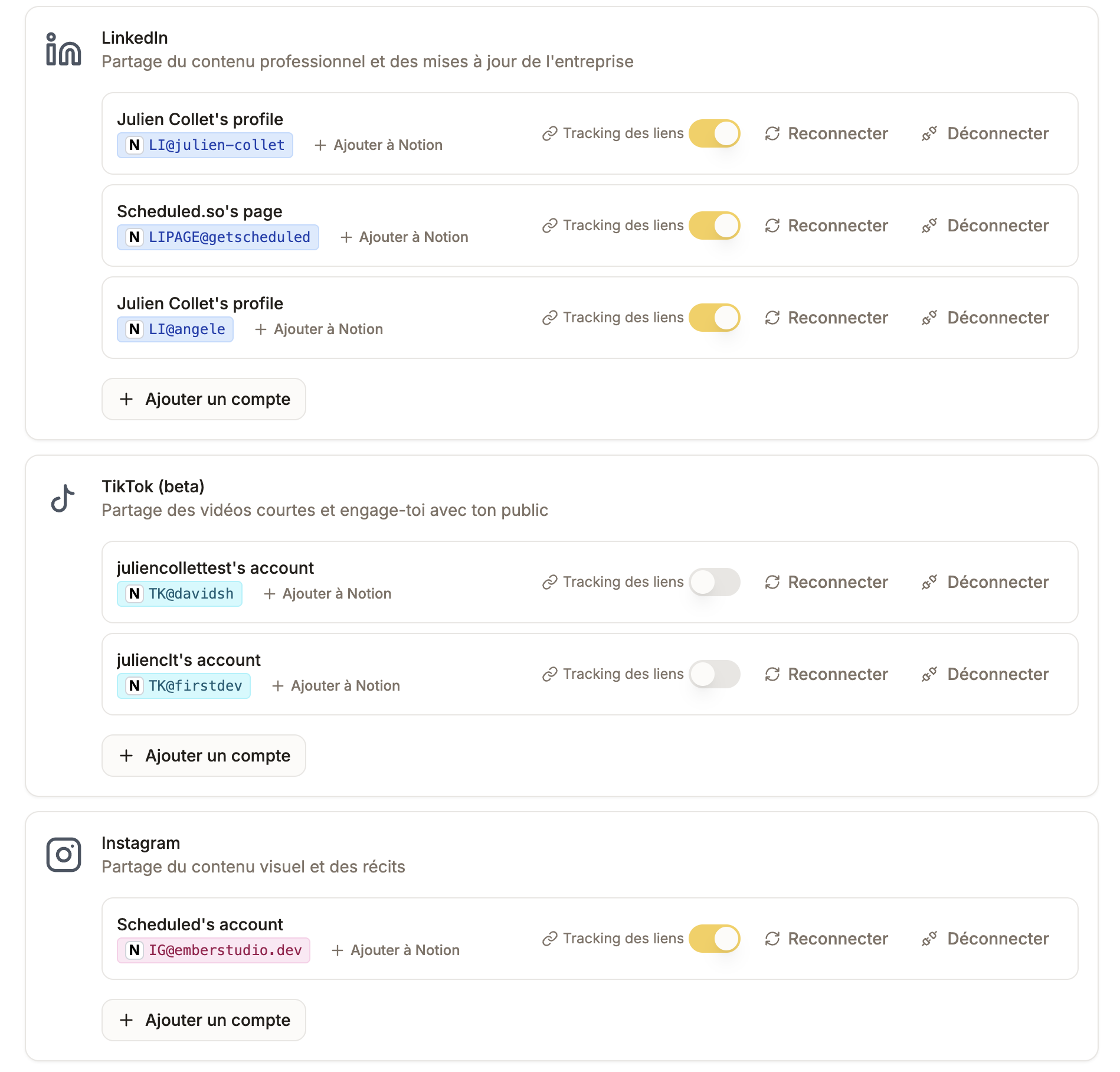Click reconnect icon for Scheduled.so's page
The width and height of the screenshot is (1120, 1072).
pos(772,225)
